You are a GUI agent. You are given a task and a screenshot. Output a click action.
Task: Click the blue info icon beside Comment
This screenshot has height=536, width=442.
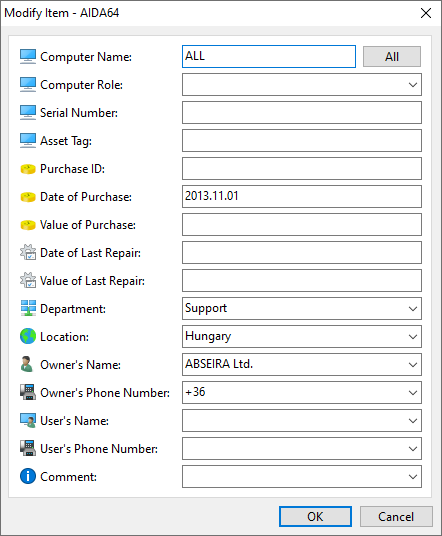pyautogui.click(x=28, y=476)
